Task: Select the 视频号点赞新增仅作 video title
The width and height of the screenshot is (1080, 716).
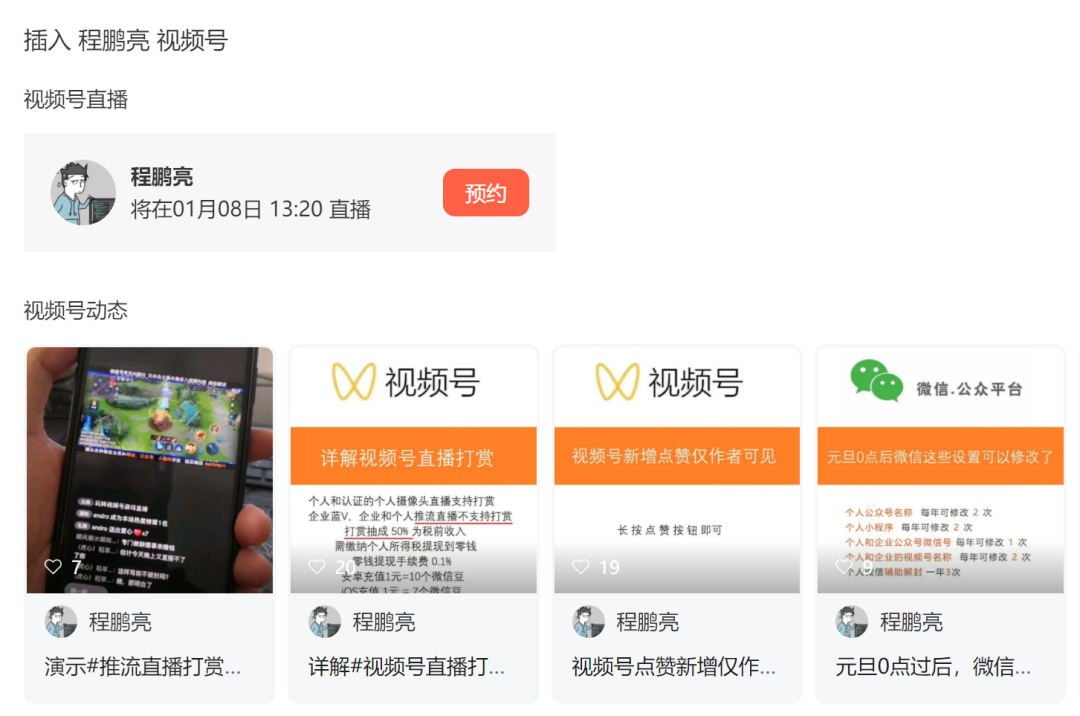Action: [x=674, y=666]
